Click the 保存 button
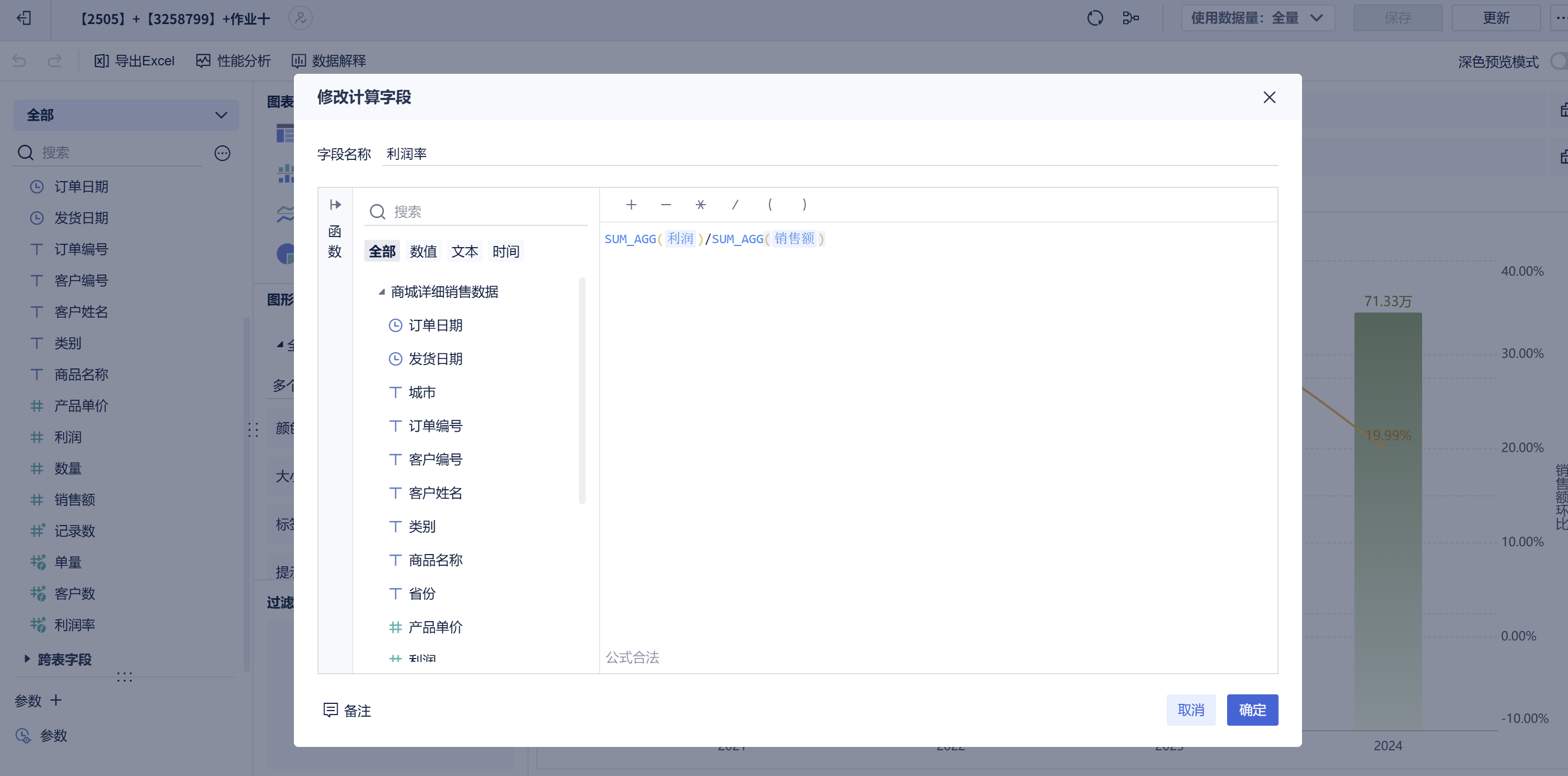Screen dimensions: 1568x776 pyautogui.click(x=1398, y=18)
